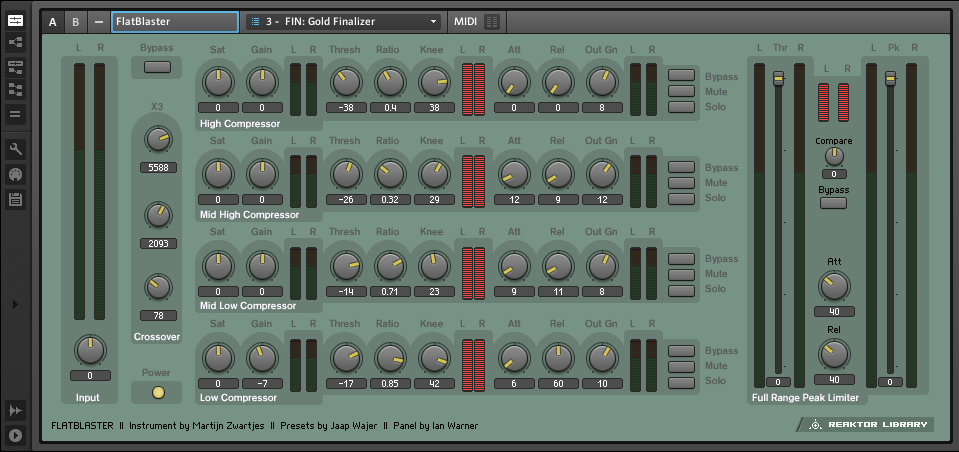Click the Input value field showing 0

(90, 376)
